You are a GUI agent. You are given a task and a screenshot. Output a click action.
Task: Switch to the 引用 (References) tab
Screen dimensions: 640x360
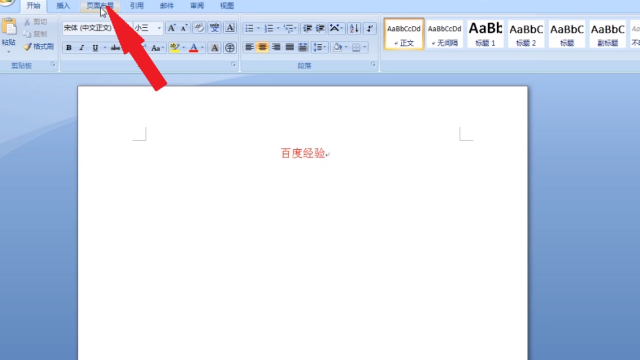click(136, 6)
